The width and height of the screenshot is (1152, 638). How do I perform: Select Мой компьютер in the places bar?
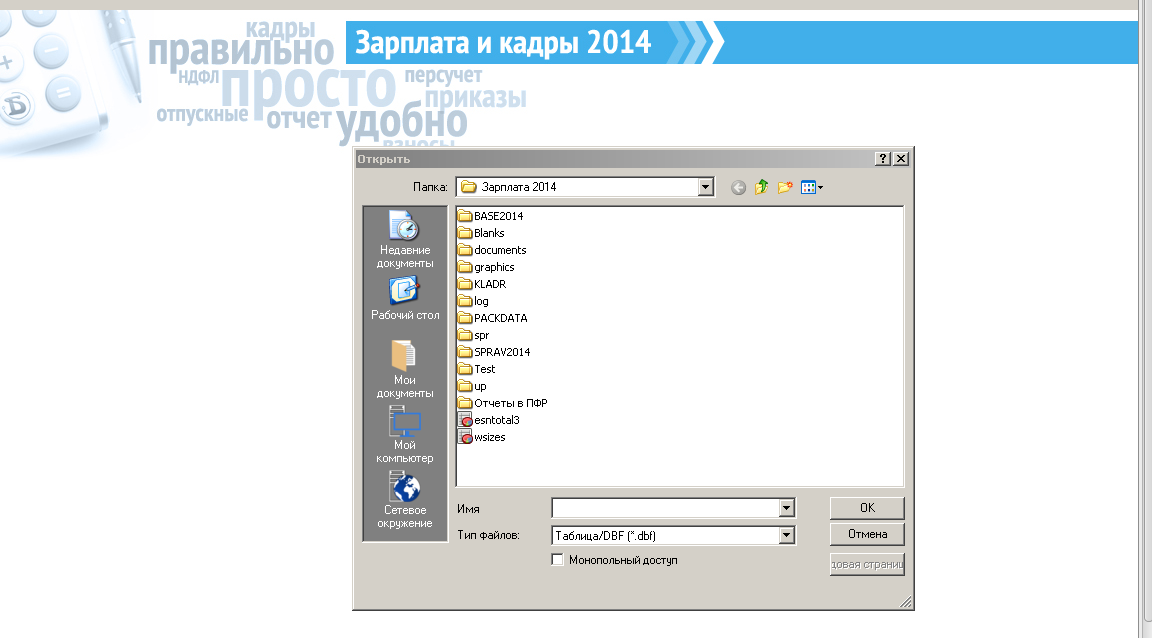pos(405,434)
